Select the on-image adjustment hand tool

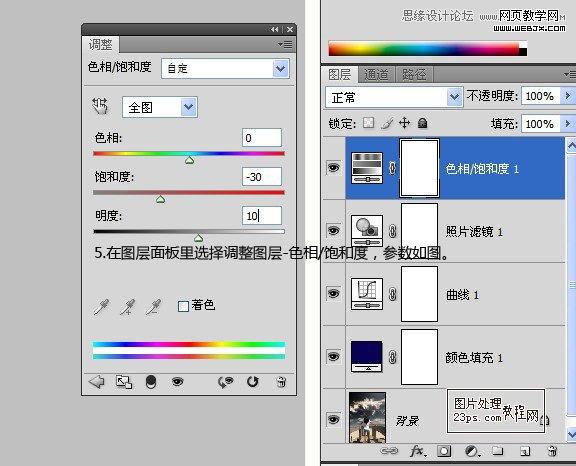(100, 106)
